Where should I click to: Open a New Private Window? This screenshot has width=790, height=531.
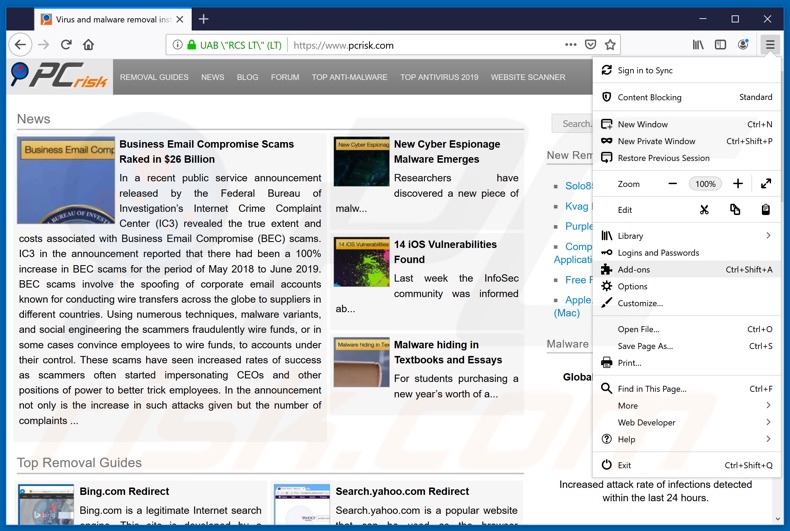(x=687, y=141)
